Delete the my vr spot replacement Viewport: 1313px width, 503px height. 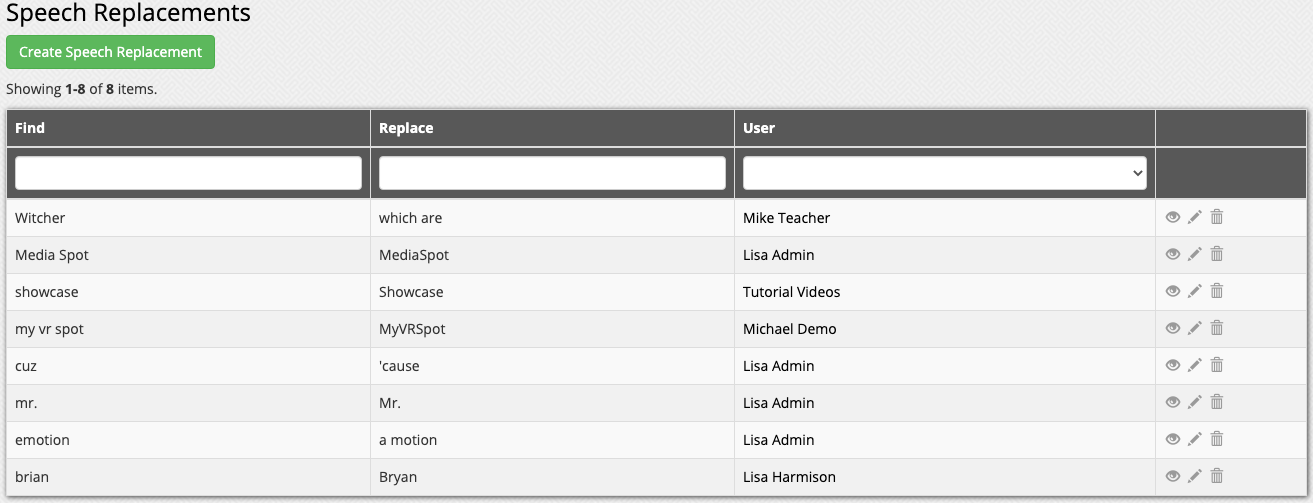click(1217, 328)
